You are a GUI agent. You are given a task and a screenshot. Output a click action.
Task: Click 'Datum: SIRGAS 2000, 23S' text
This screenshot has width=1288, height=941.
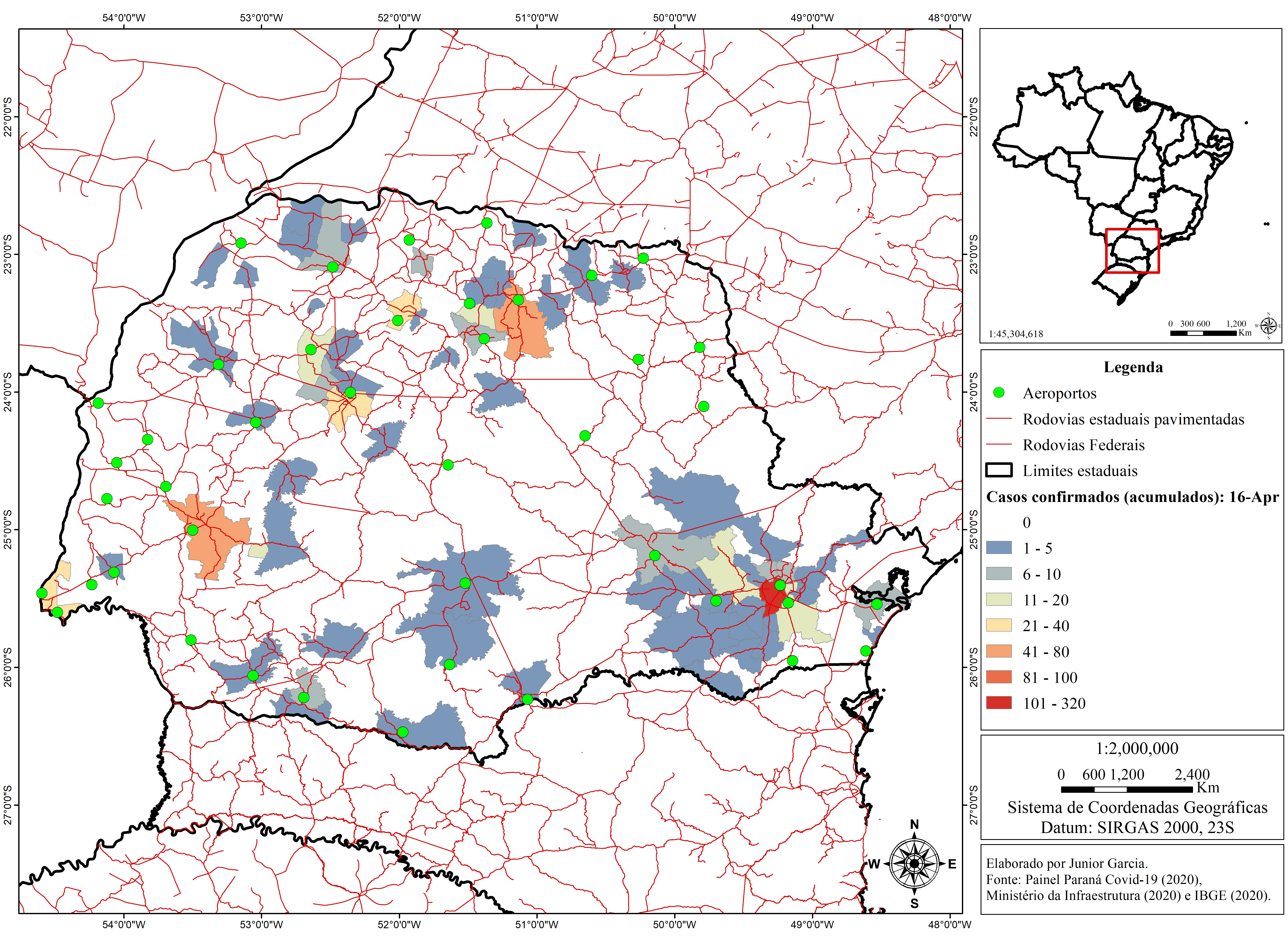pos(1137,827)
